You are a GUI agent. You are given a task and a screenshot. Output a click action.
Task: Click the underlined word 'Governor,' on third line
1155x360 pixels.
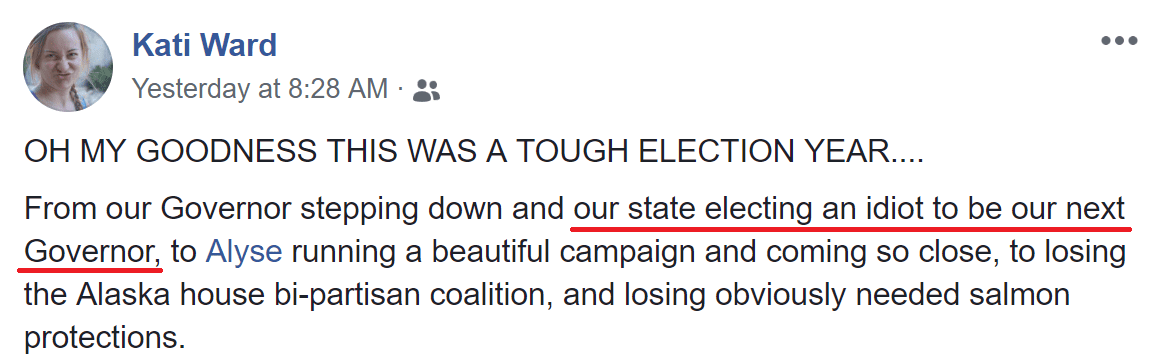(x=94, y=253)
